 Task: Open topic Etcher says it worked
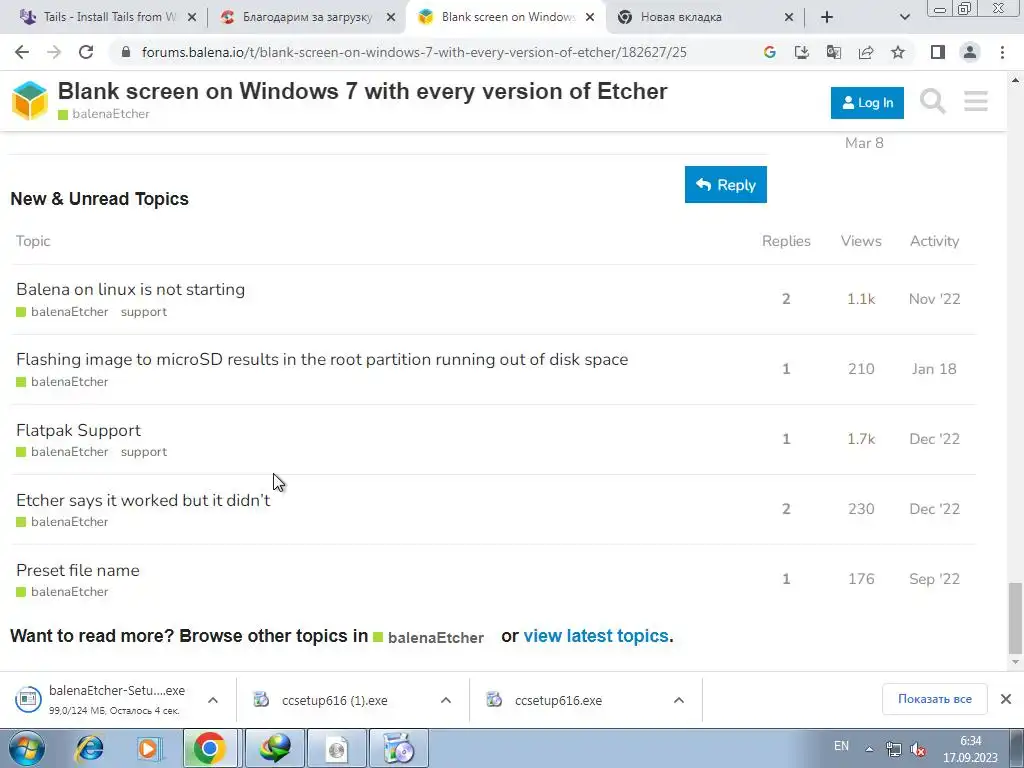[x=143, y=500]
